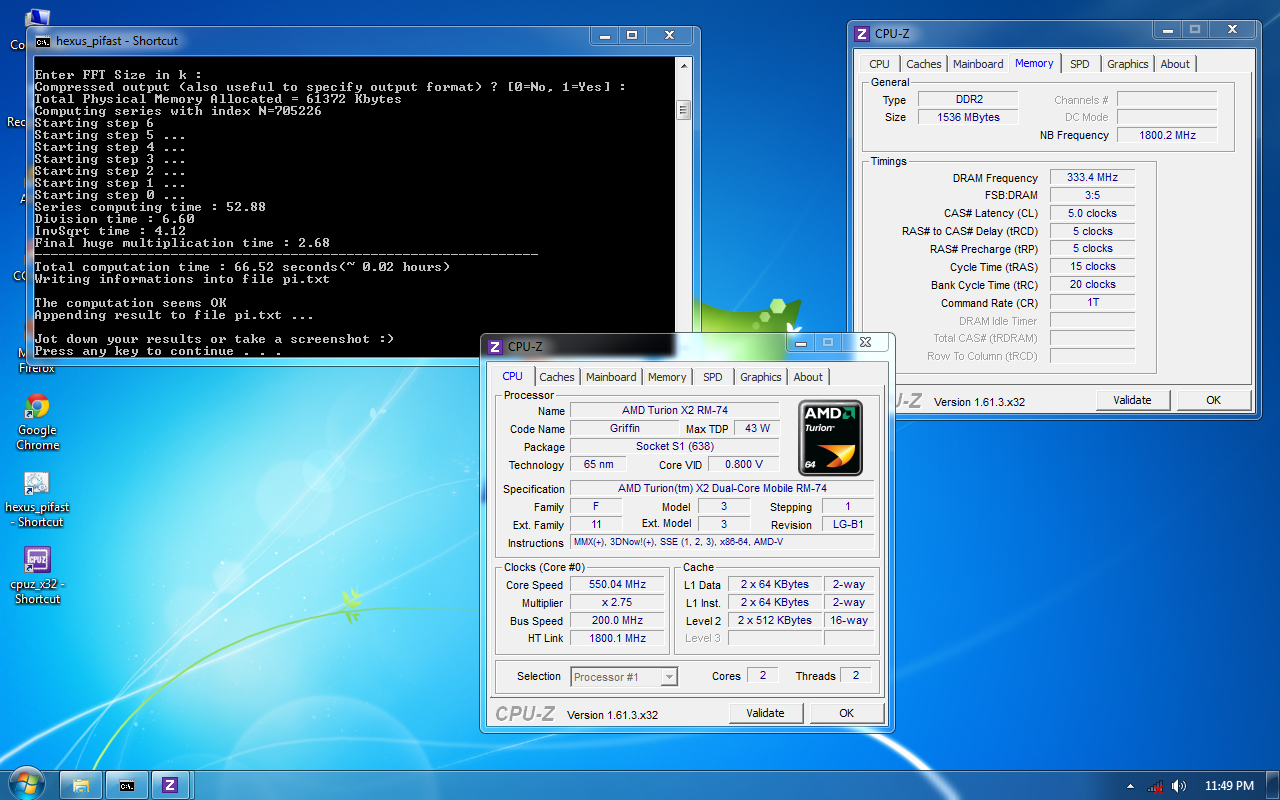Image resolution: width=1280 pixels, height=800 pixels.
Task: Click the Bus Speed 200.0 MHz value
Action: (617, 621)
